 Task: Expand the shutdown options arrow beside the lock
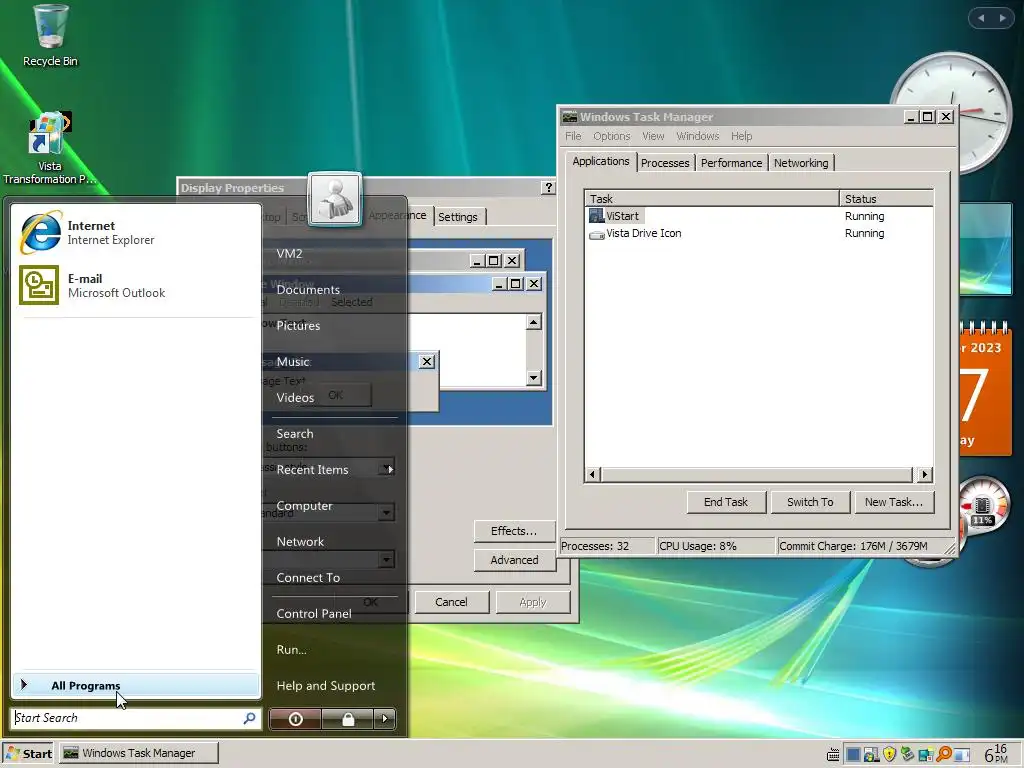pyautogui.click(x=385, y=719)
